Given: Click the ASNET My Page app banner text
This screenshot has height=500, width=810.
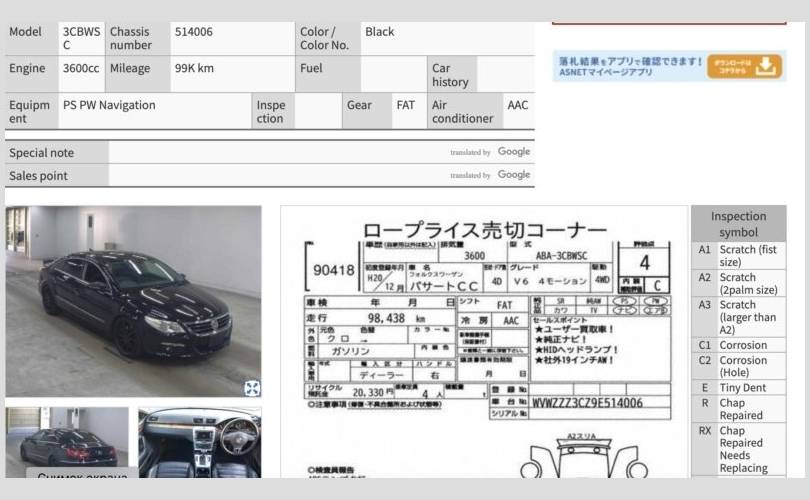Looking at the screenshot, I should pyautogui.click(x=630, y=66).
